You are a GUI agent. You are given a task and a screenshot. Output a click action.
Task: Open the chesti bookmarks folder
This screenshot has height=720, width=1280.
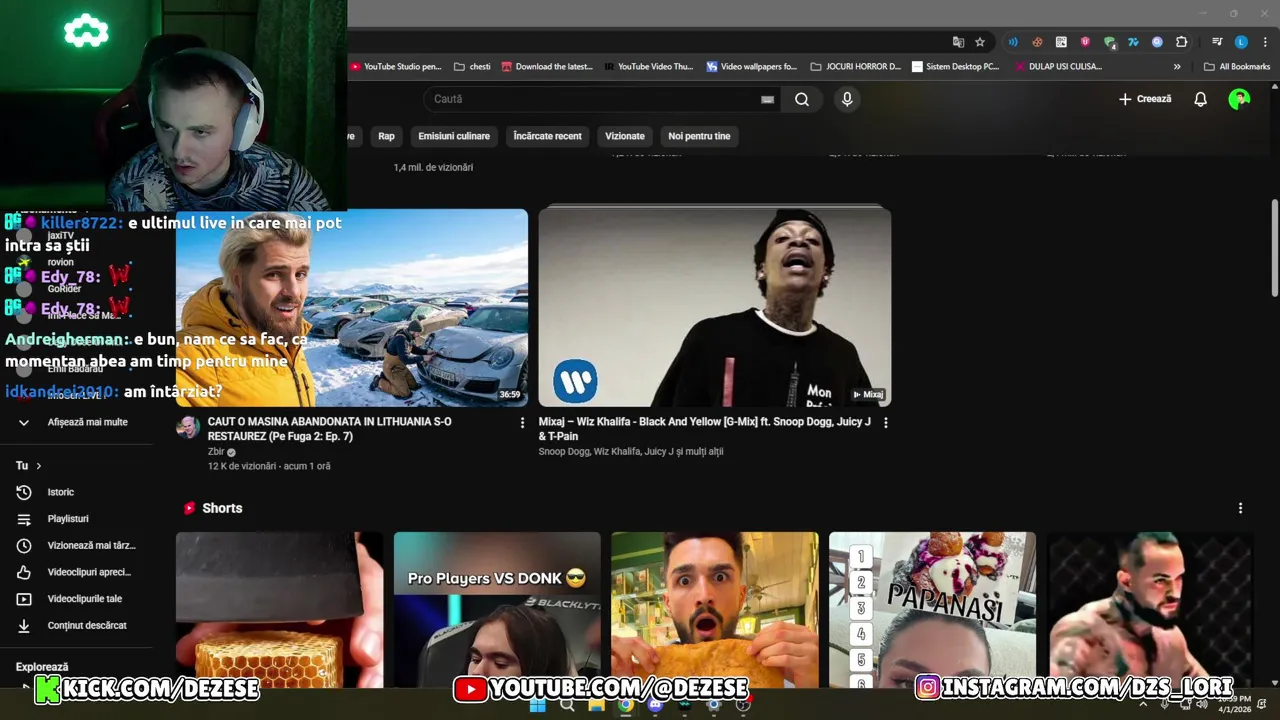pyautogui.click(x=472, y=67)
